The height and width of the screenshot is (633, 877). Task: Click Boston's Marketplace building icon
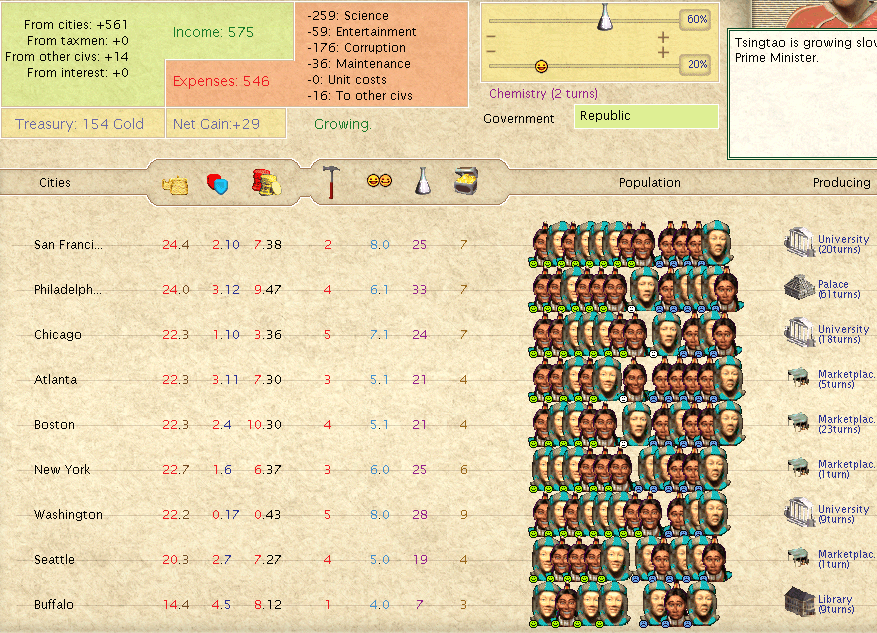pos(799,422)
